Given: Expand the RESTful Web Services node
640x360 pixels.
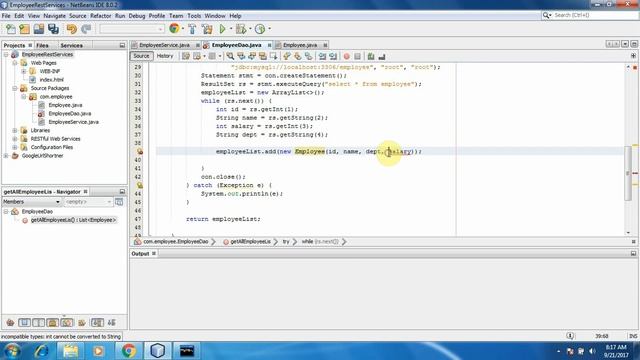Looking at the screenshot, I should tap(15, 139).
